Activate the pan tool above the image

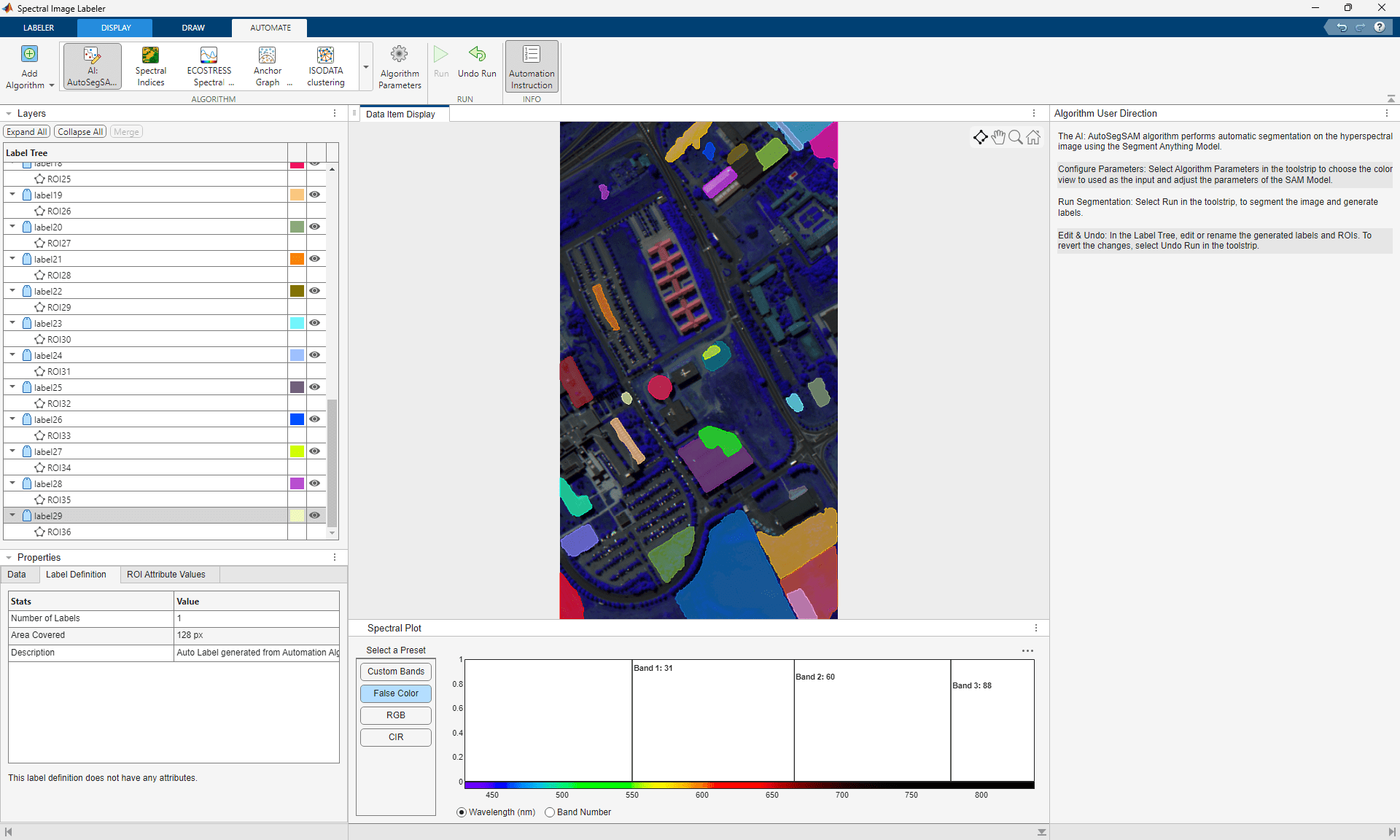(997, 137)
